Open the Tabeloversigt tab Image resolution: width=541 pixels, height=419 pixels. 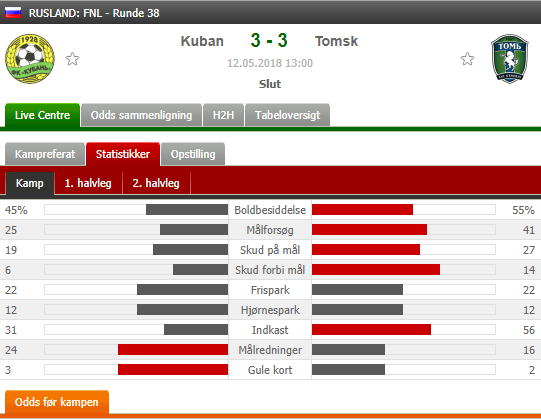click(287, 115)
